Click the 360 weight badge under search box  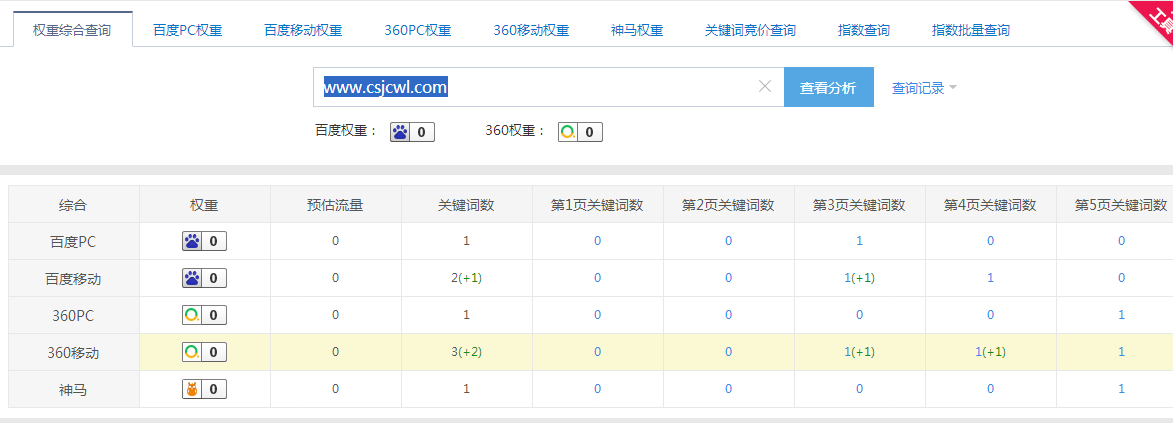pos(580,131)
